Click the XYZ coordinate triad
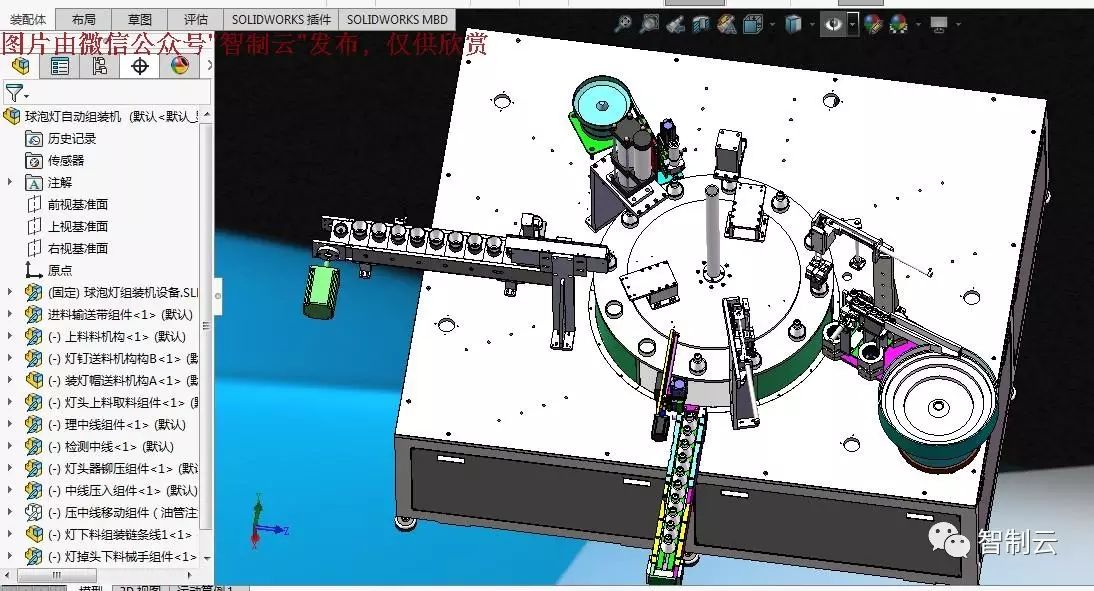This screenshot has width=1094, height=591. coord(267,522)
